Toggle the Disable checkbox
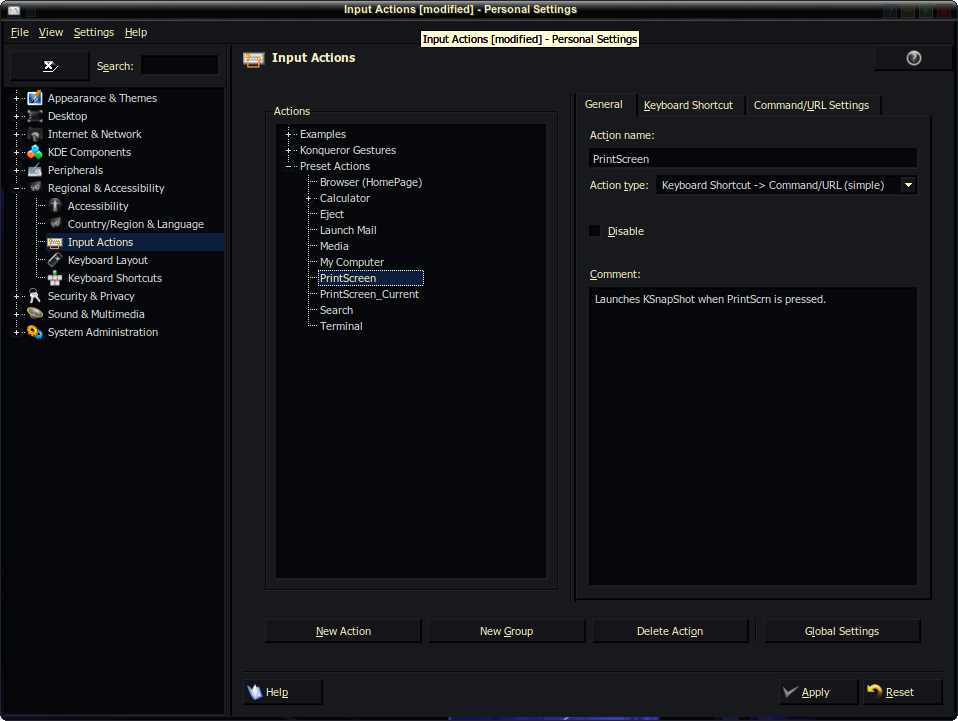 pyautogui.click(x=594, y=231)
